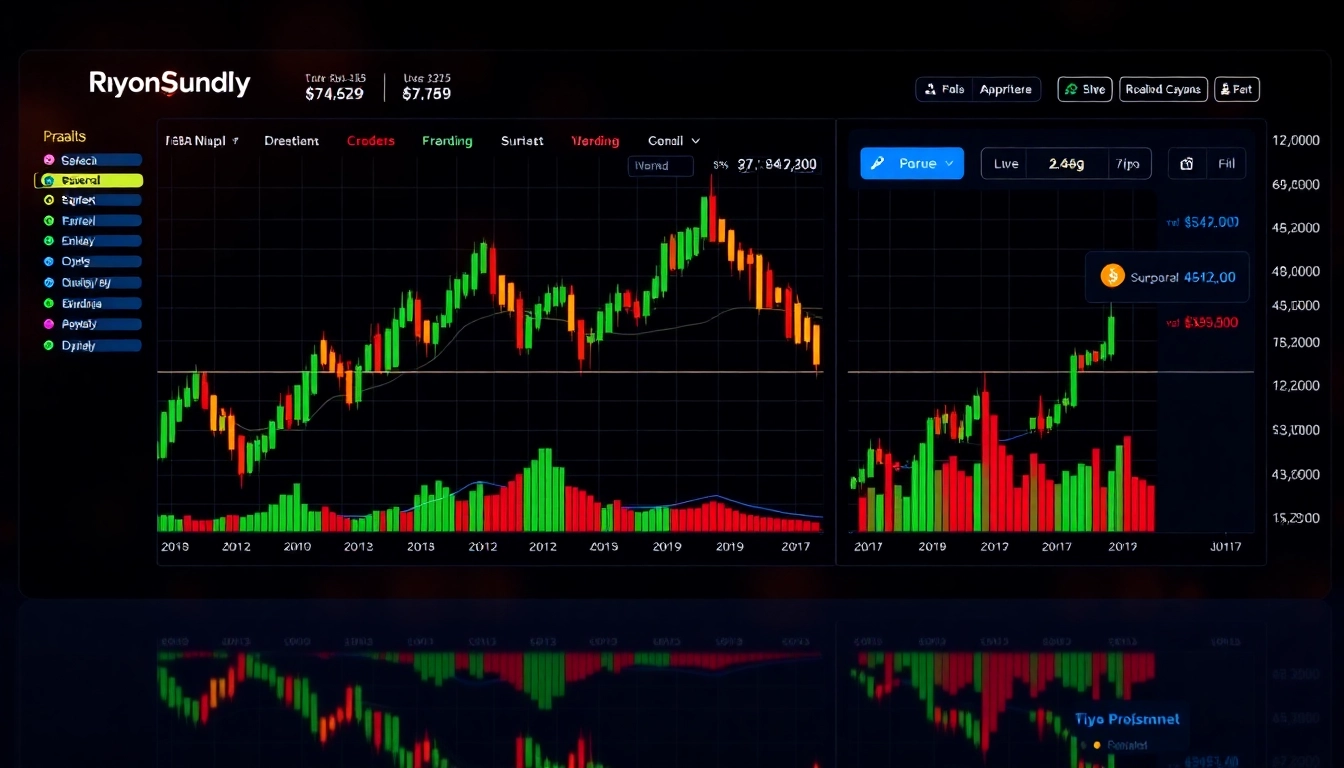Switch to the Drestient tab

point(292,141)
